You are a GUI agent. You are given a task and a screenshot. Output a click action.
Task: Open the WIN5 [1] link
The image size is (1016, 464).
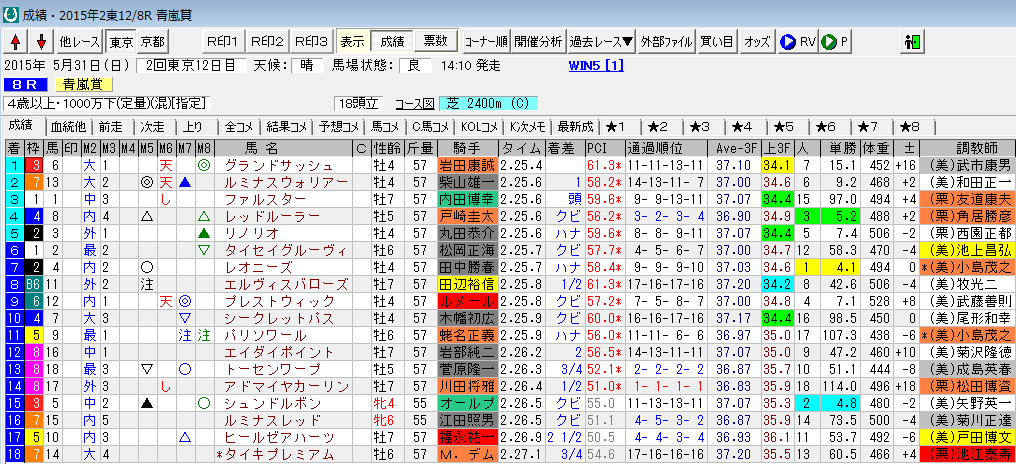(595, 65)
